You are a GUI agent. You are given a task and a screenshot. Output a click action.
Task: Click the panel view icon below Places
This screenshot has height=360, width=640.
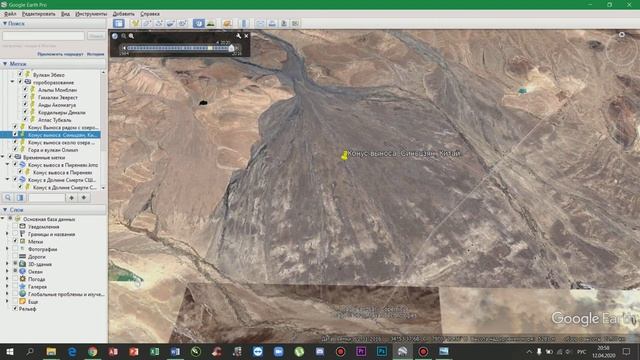tap(20, 198)
